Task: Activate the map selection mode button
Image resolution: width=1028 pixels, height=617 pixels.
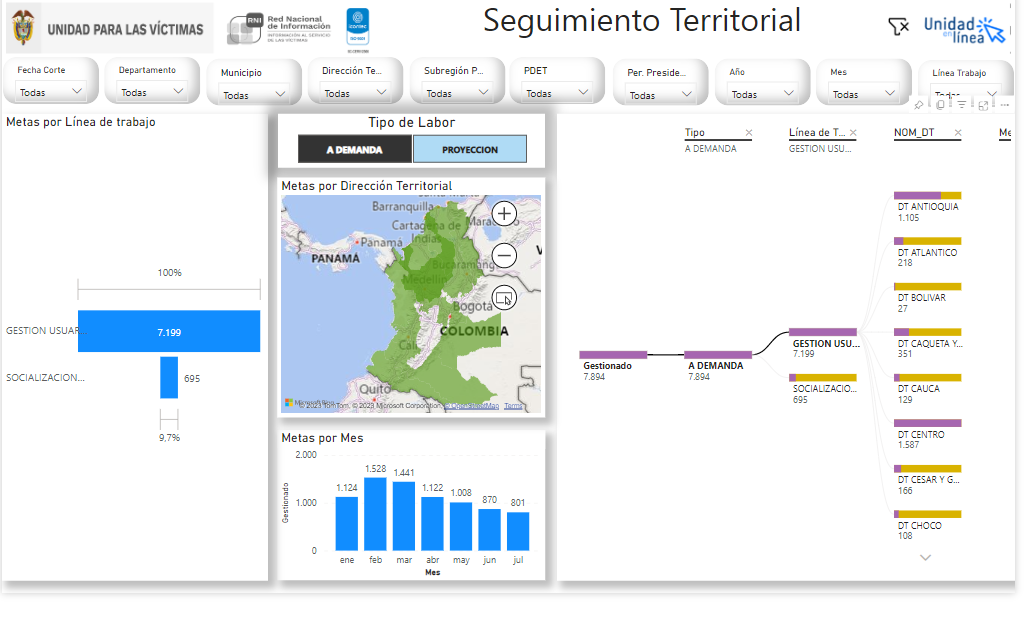Action: [x=504, y=298]
